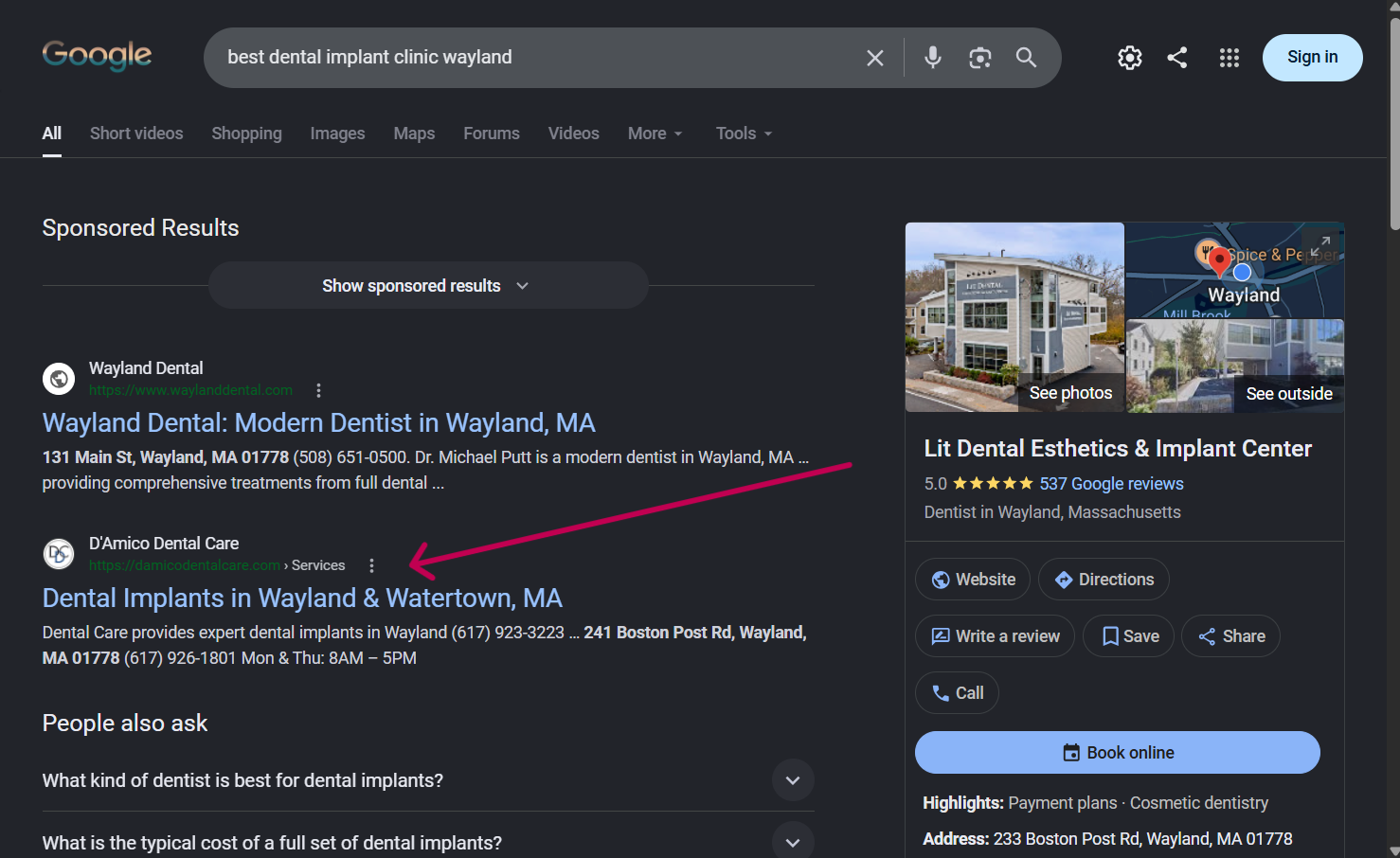The image size is (1400, 858).
Task: Open the More dropdown in search tabs
Action: 655,134
